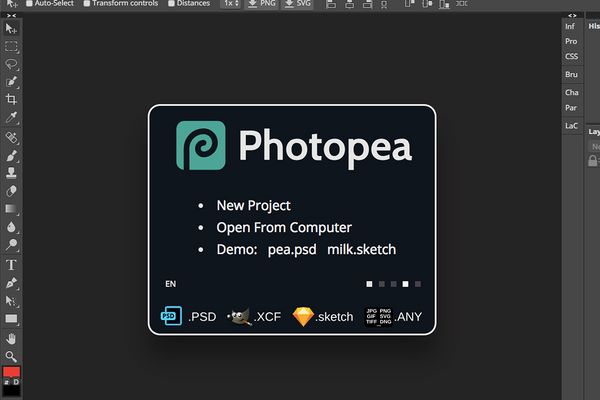Open the CSS panel tab
The image size is (600, 400).
click(571, 56)
